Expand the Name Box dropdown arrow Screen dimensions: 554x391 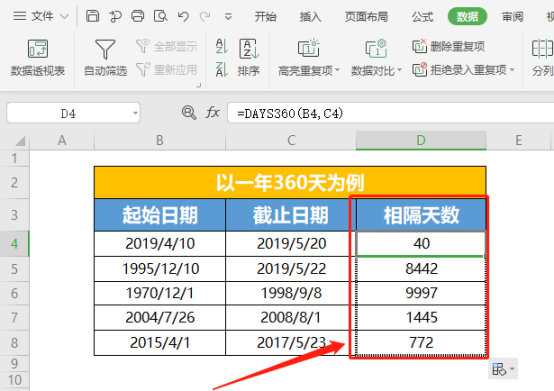pos(135,114)
